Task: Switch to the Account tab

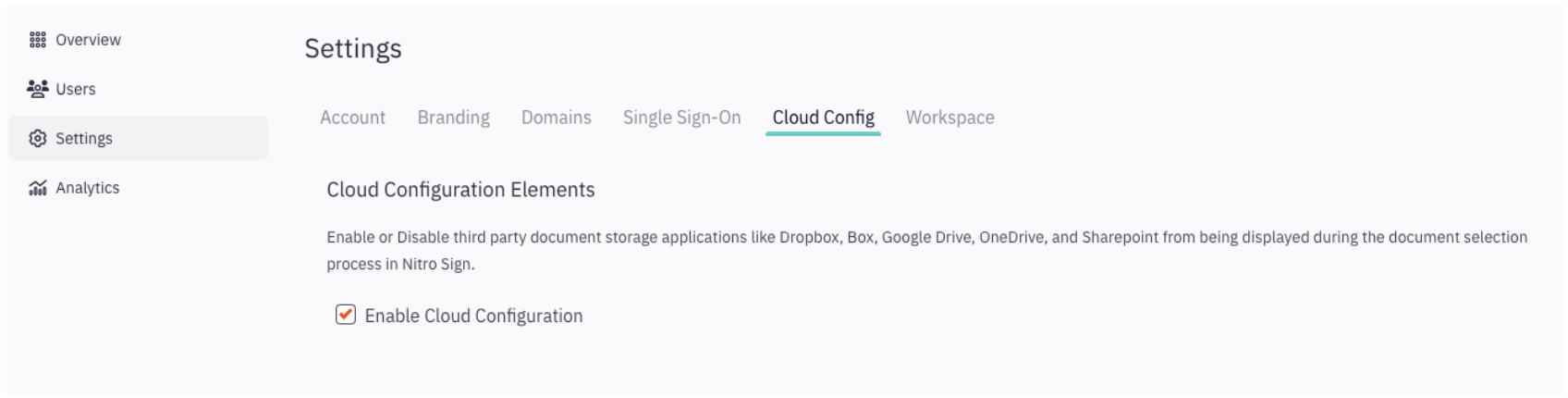Action: [352, 118]
